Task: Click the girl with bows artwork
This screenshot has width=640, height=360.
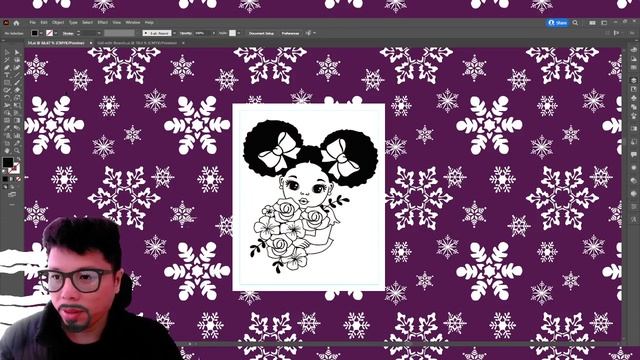Action: pyautogui.click(x=310, y=196)
